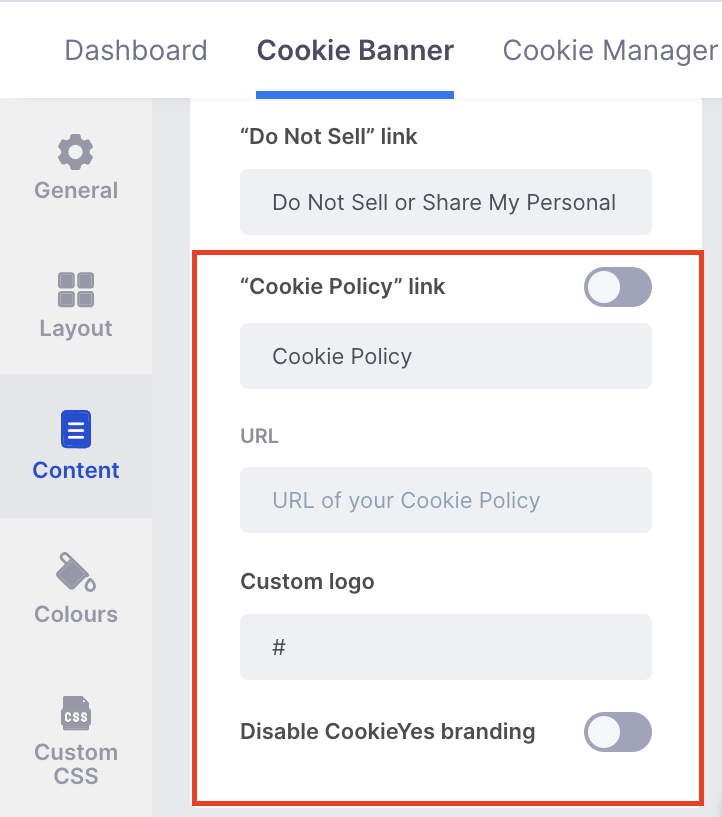Click the Do Not Sell link text field

446,202
